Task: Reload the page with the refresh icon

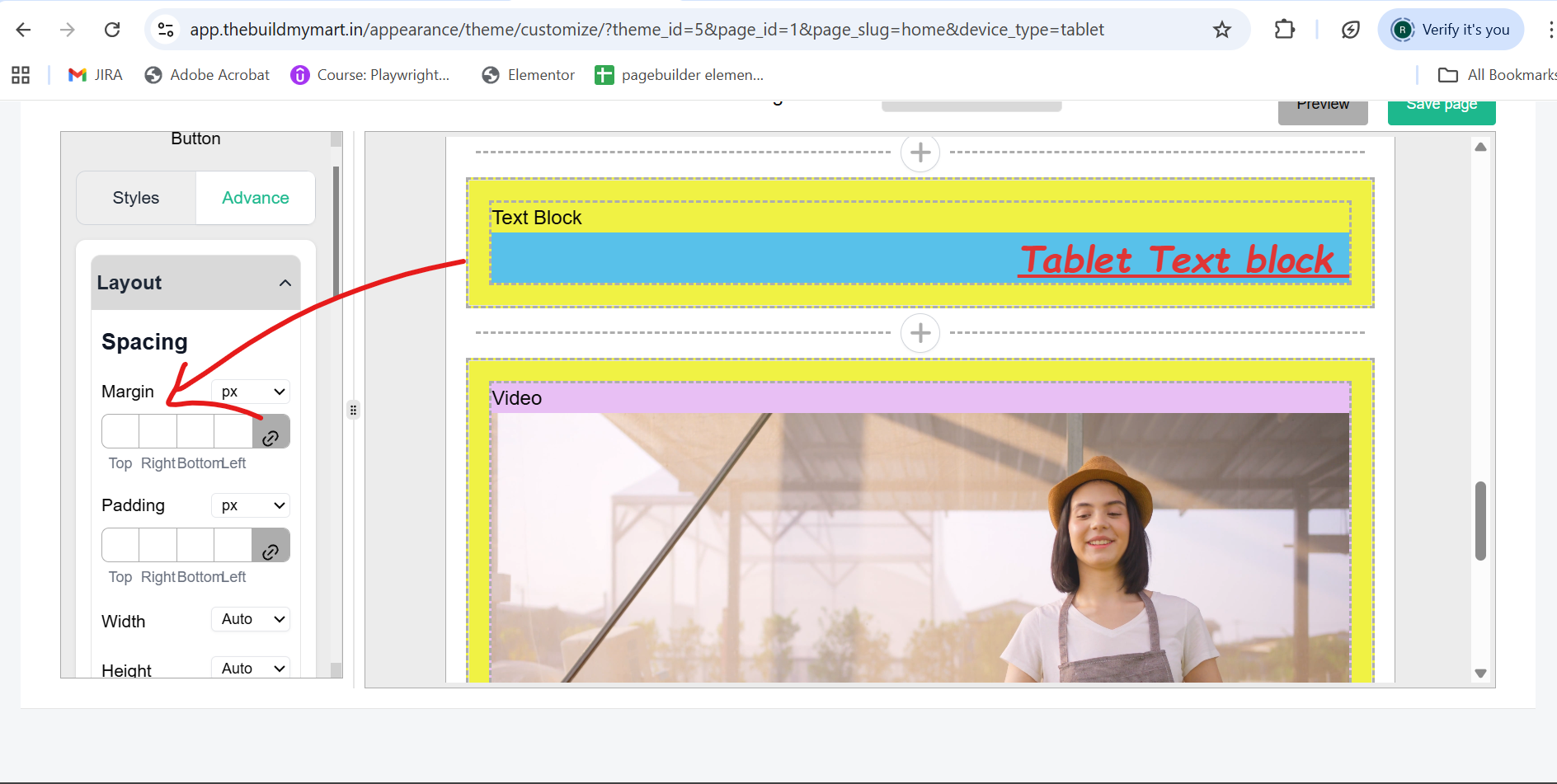Action: click(112, 30)
